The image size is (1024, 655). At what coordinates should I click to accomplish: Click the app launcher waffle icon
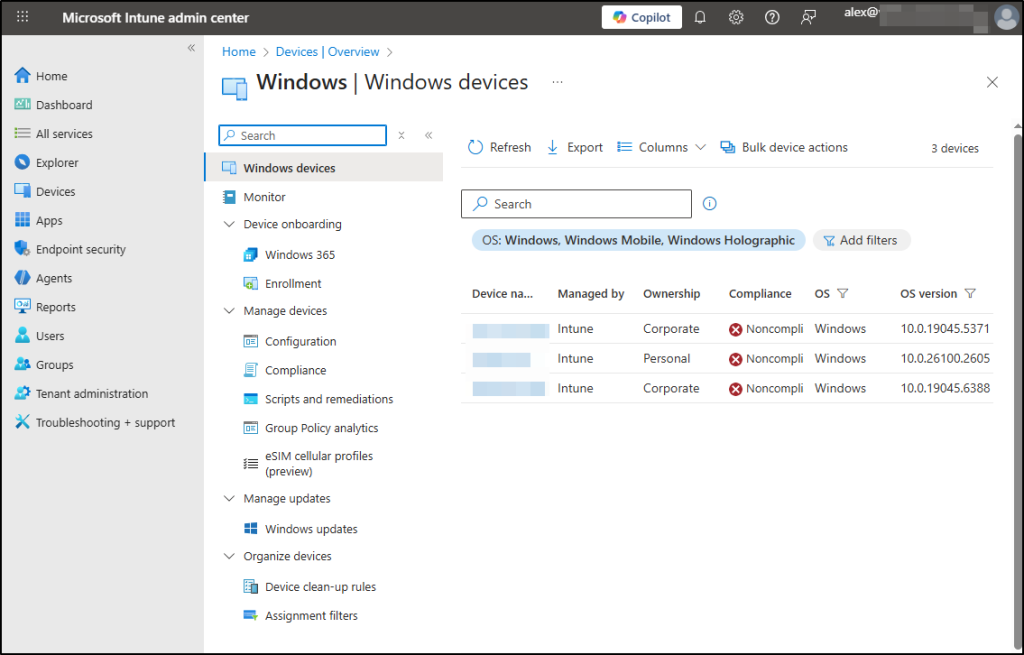pyautogui.click(x=23, y=17)
